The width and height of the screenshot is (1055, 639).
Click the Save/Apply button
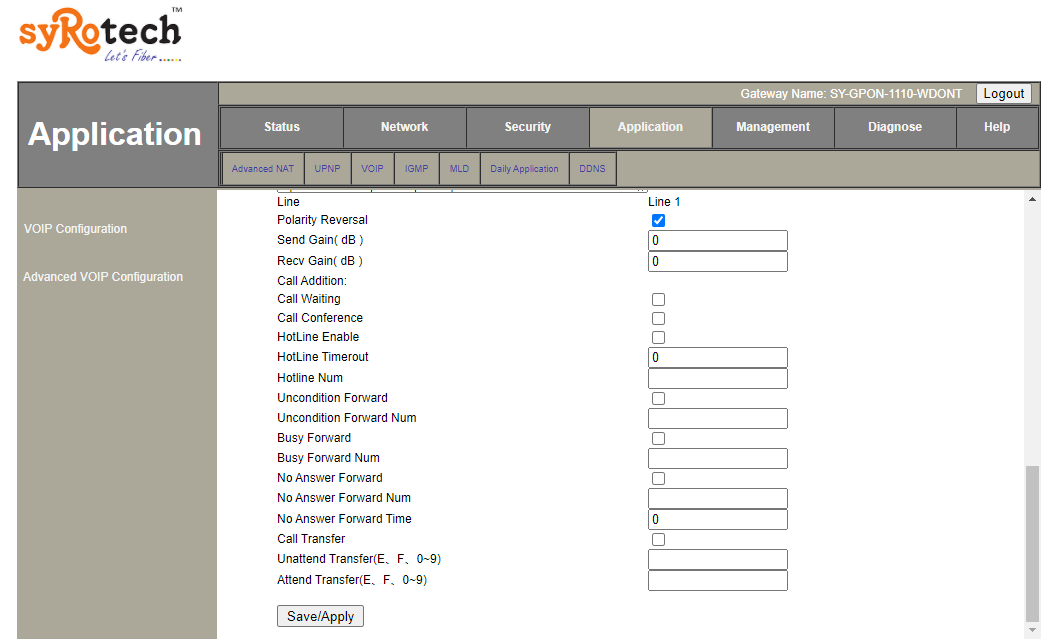(x=320, y=616)
